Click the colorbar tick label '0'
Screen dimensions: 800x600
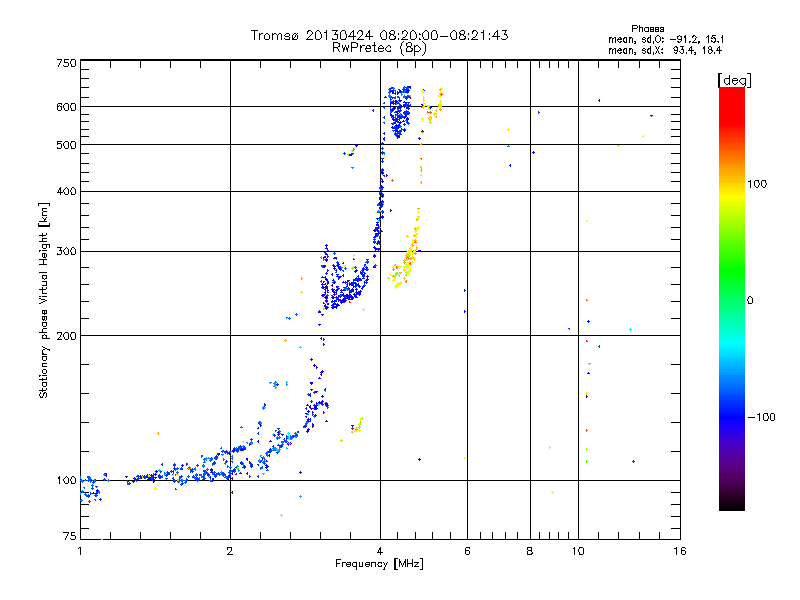pos(750,301)
